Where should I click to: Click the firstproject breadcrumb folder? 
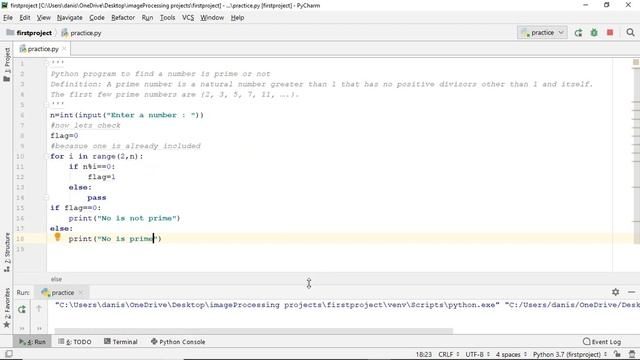click(x=29, y=33)
